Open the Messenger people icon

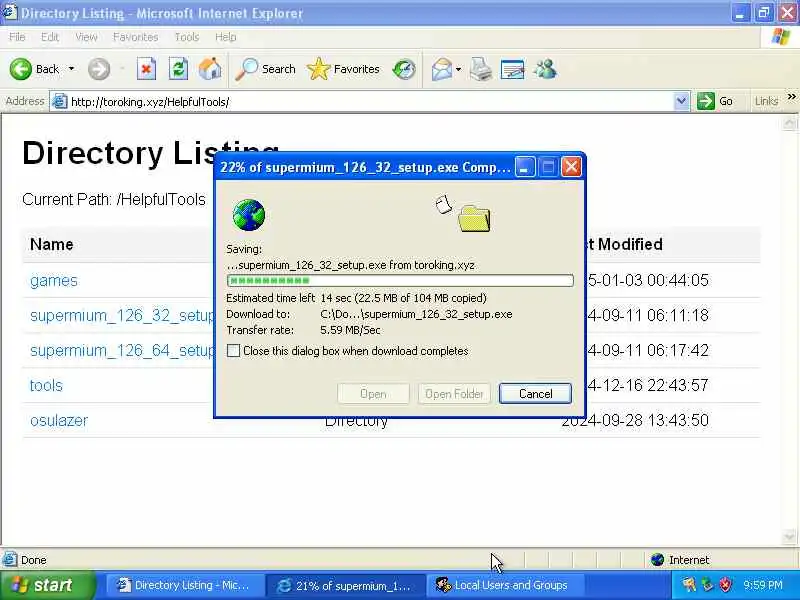click(545, 69)
